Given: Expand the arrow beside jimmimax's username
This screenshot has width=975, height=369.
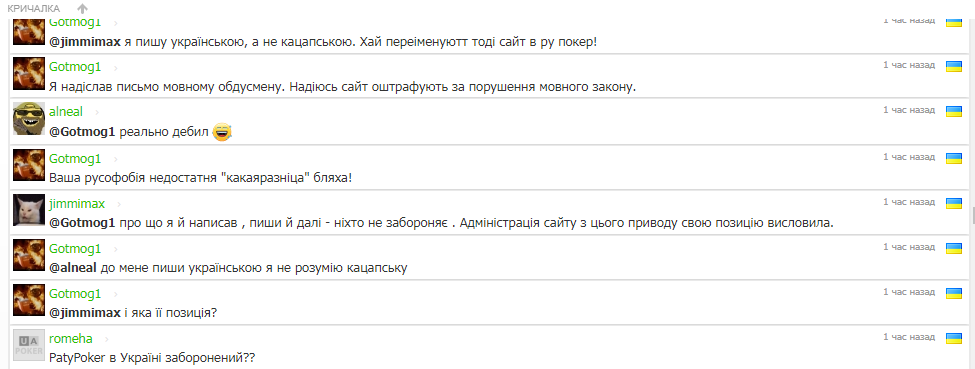Looking at the screenshot, I should [x=118, y=204].
